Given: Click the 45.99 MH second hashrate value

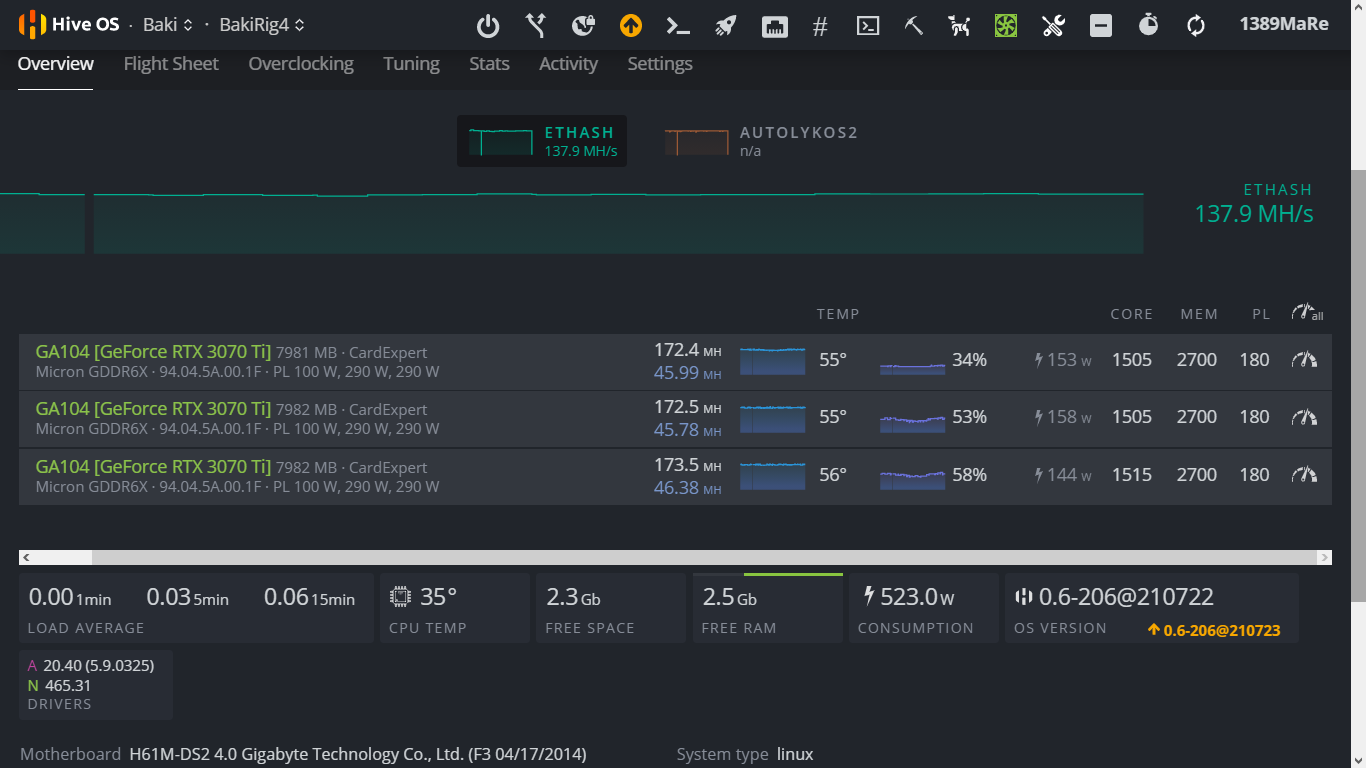Looking at the screenshot, I should point(688,372).
